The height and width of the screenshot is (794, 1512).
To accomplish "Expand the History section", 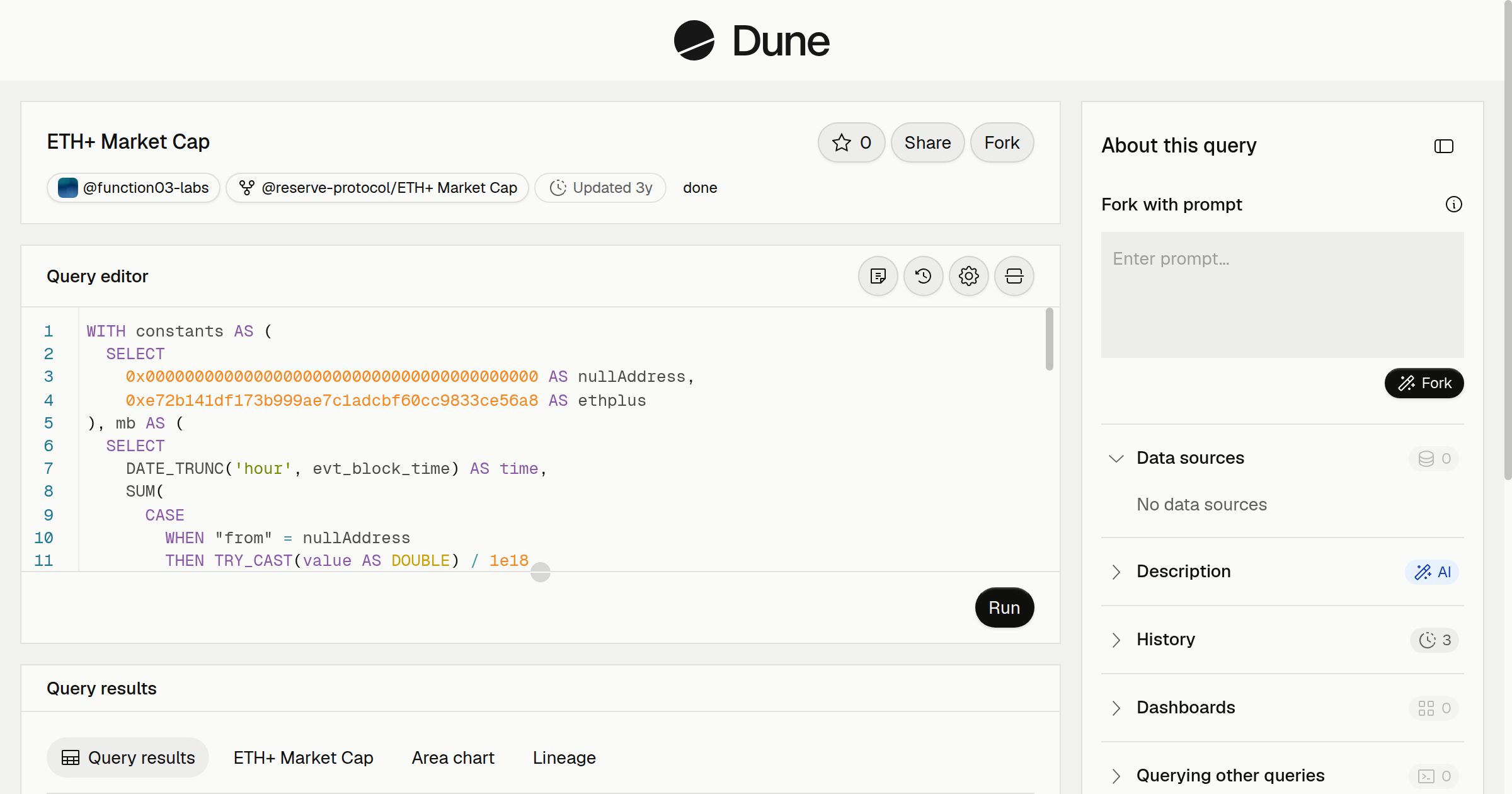I will [1116, 640].
